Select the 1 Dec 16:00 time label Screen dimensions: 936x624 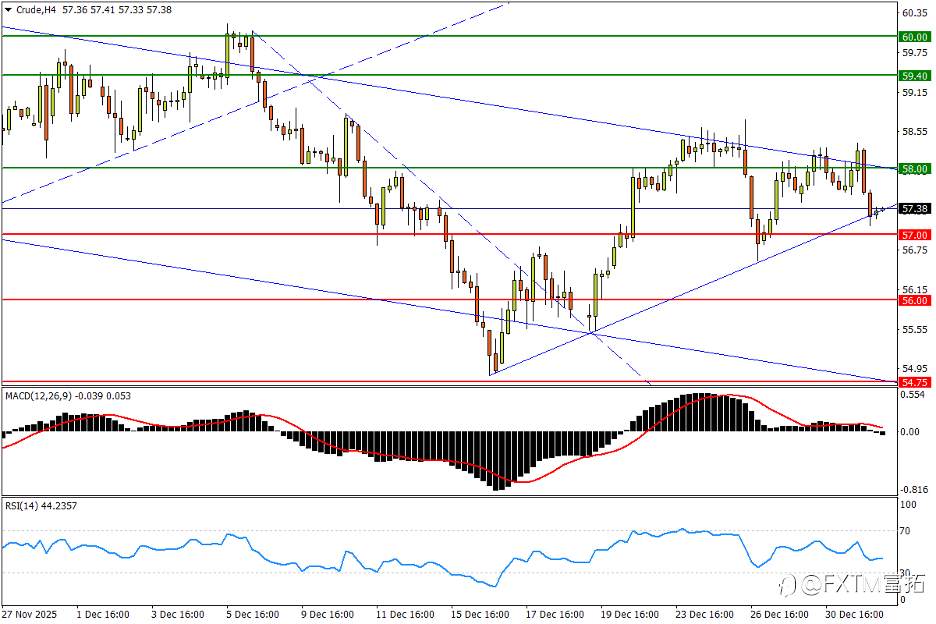pos(103,614)
